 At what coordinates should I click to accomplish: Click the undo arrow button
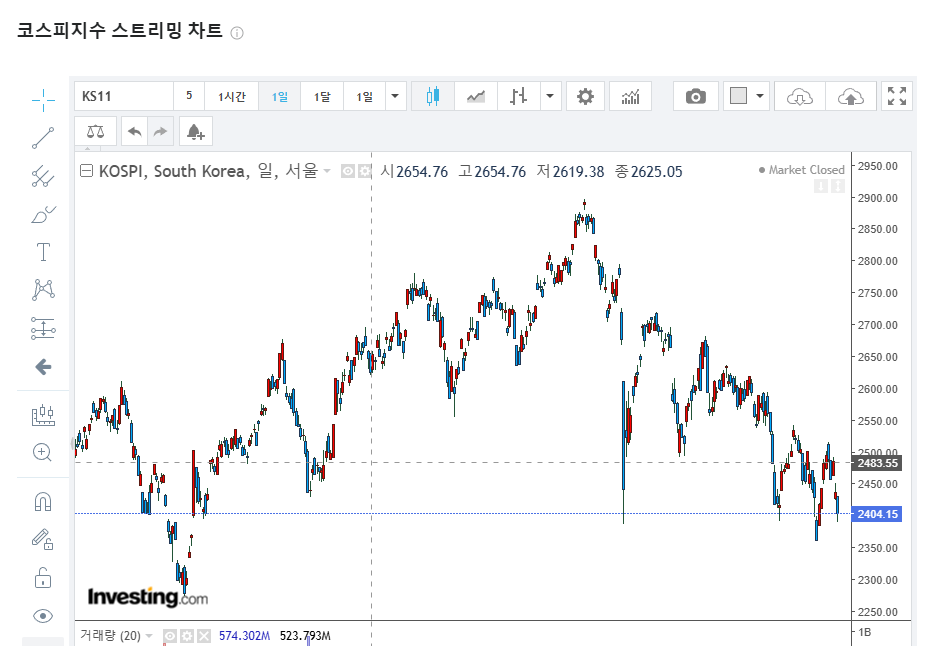click(134, 131)
